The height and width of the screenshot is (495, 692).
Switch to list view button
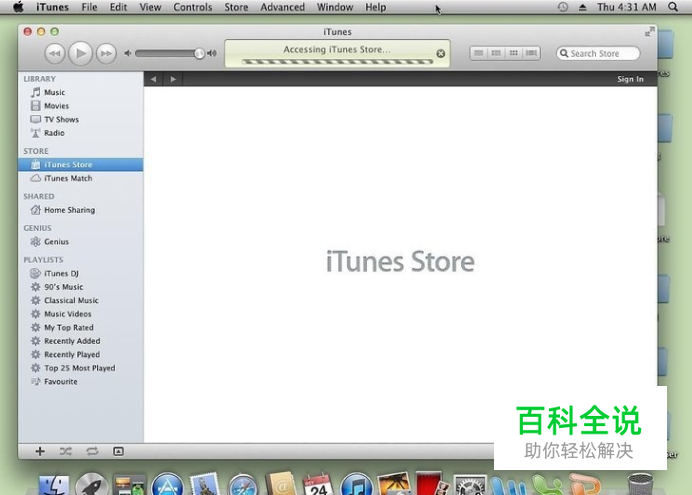click(x=478, y=53)
